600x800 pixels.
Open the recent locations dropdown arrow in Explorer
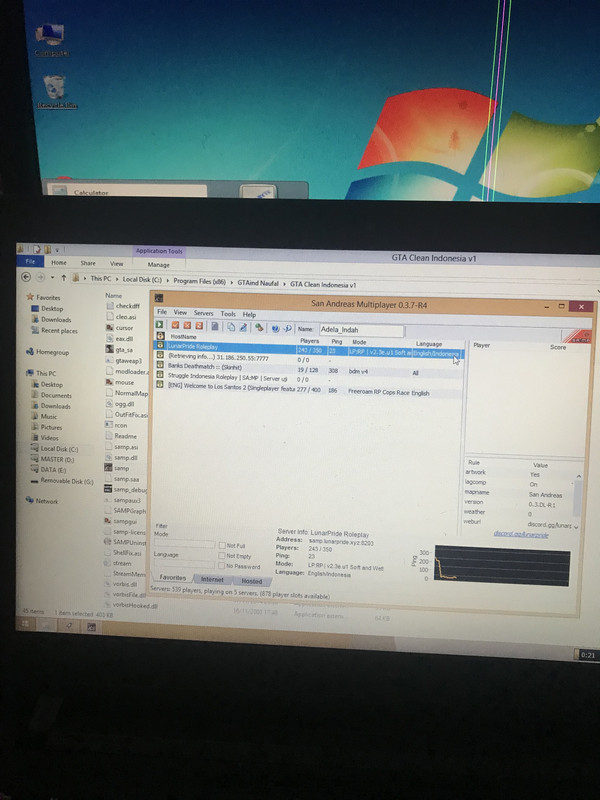[52, 278]
